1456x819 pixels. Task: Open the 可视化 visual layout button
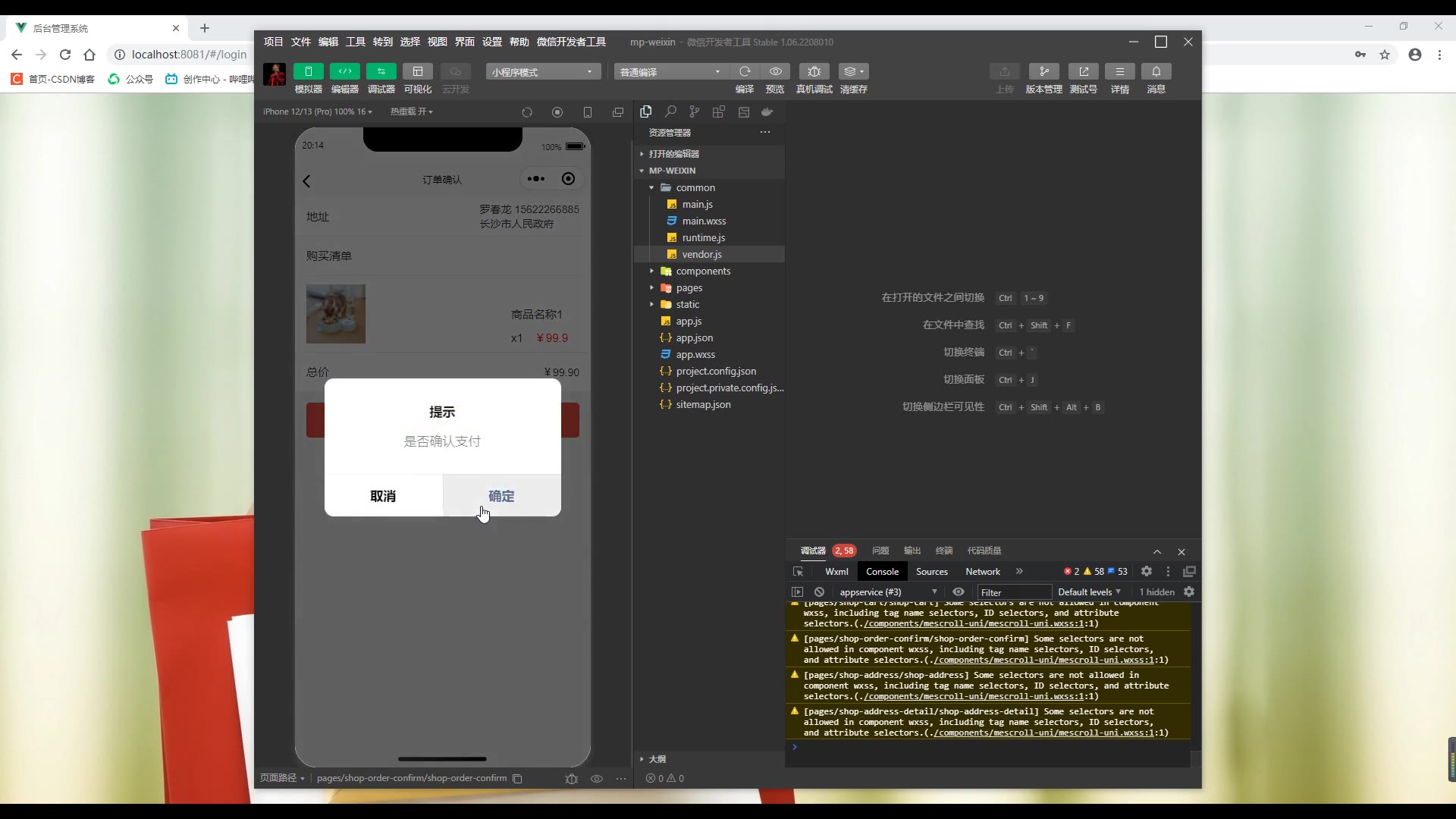(417, 71)
